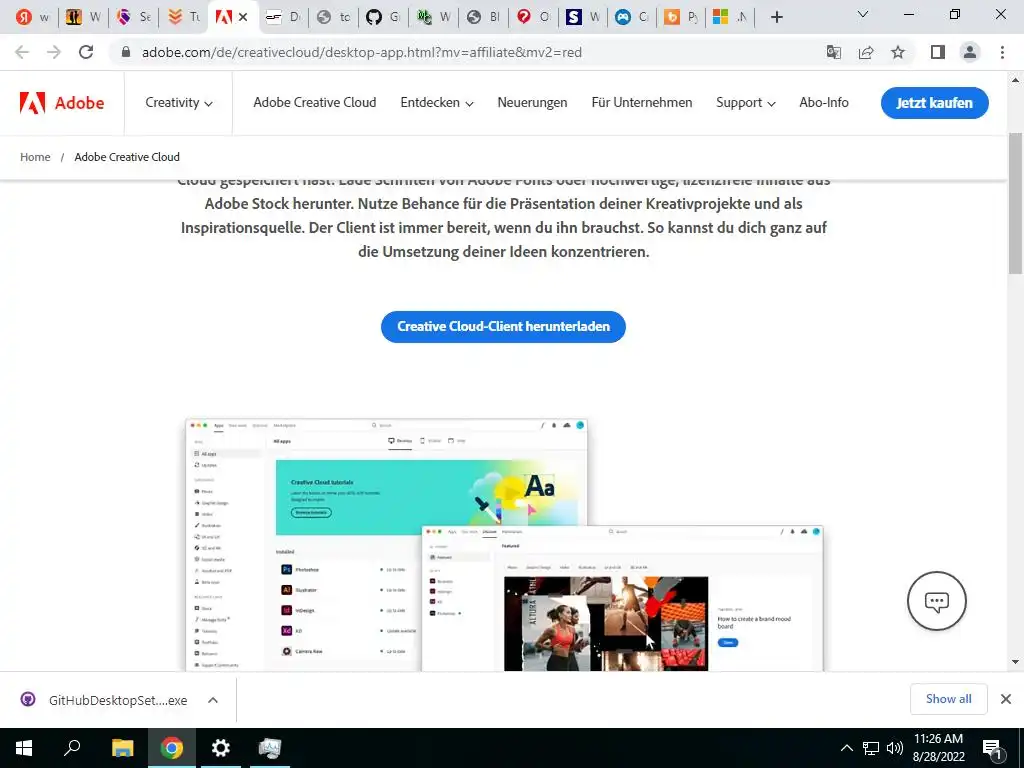Screen dimensions: 1024x768
Task: Expand the GitHubDesktopSetup download options chevron
Action: tap(213, 700)
